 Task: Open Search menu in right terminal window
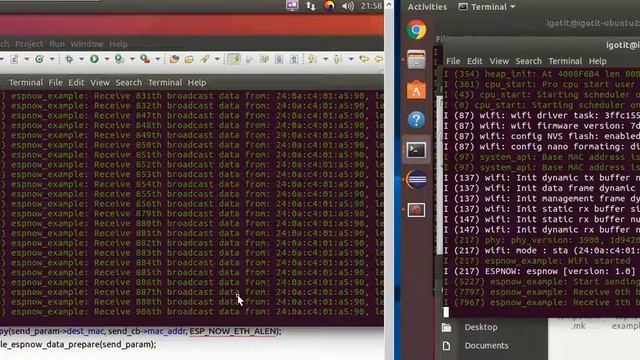click(x=528, y=61)
